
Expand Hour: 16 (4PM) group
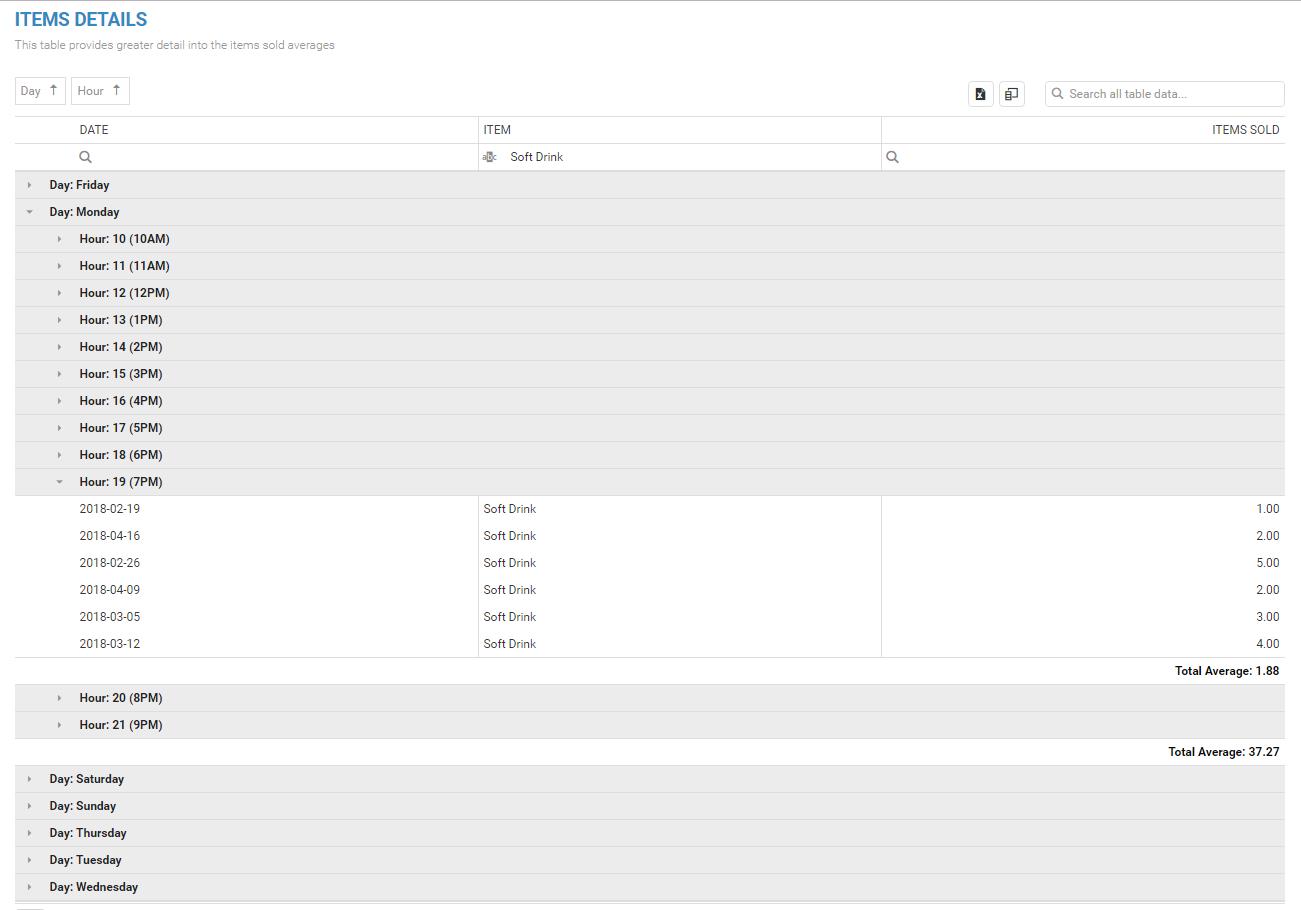(x=60, y=401)
